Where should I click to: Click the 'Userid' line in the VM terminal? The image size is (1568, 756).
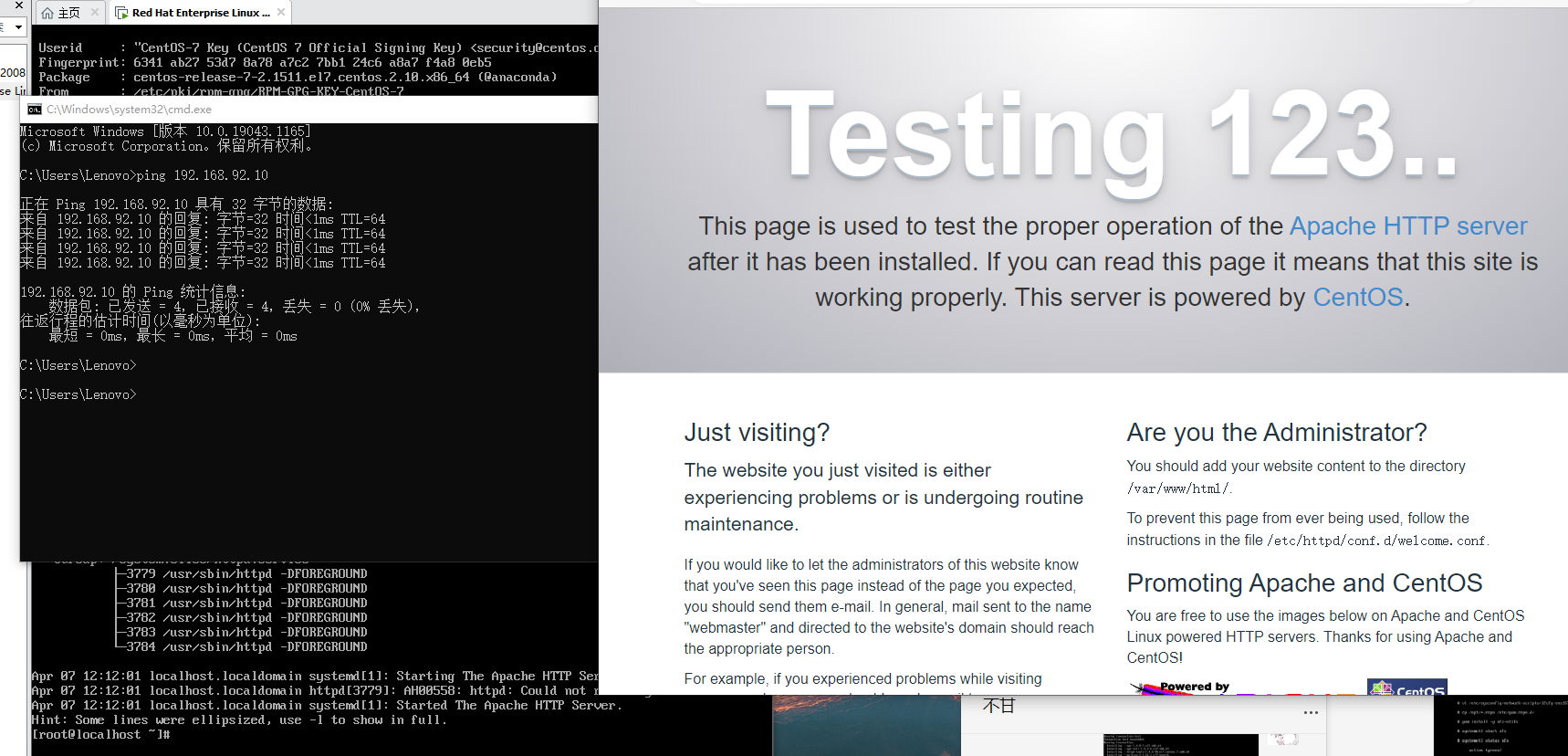point(318,48)
